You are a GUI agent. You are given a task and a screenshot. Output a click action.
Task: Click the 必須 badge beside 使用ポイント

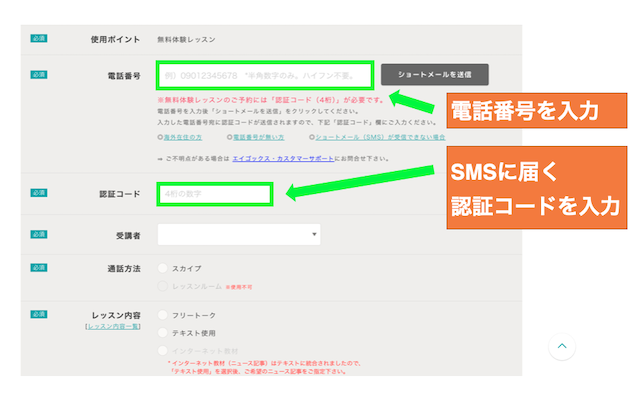(39, 38)
